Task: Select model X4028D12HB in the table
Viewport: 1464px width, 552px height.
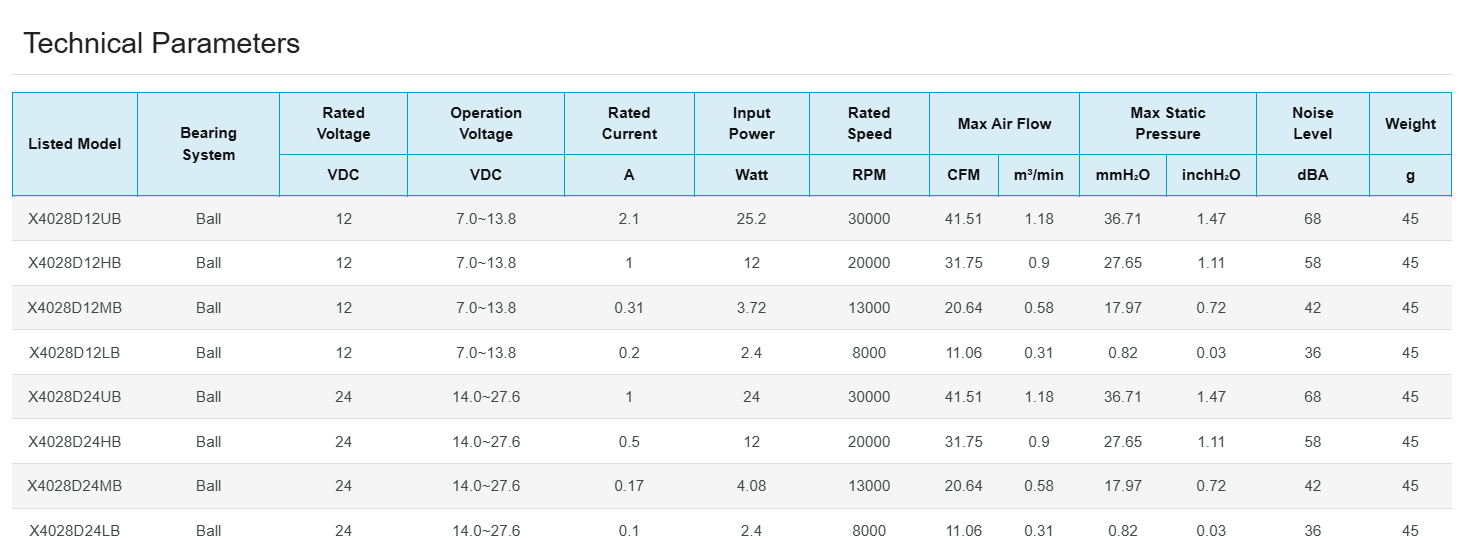Action: 75,263
